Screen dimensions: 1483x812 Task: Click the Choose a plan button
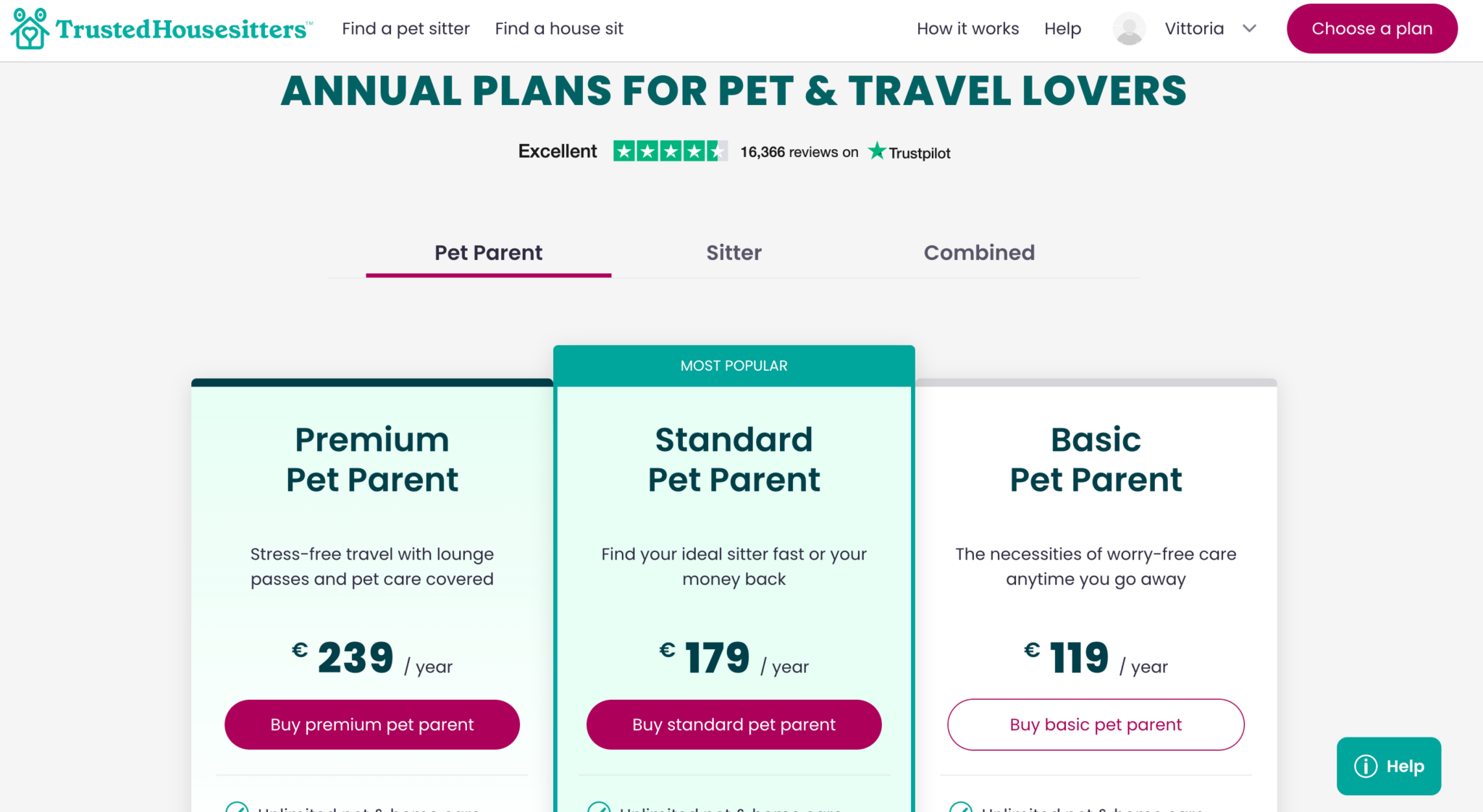tap(1371, 28)
